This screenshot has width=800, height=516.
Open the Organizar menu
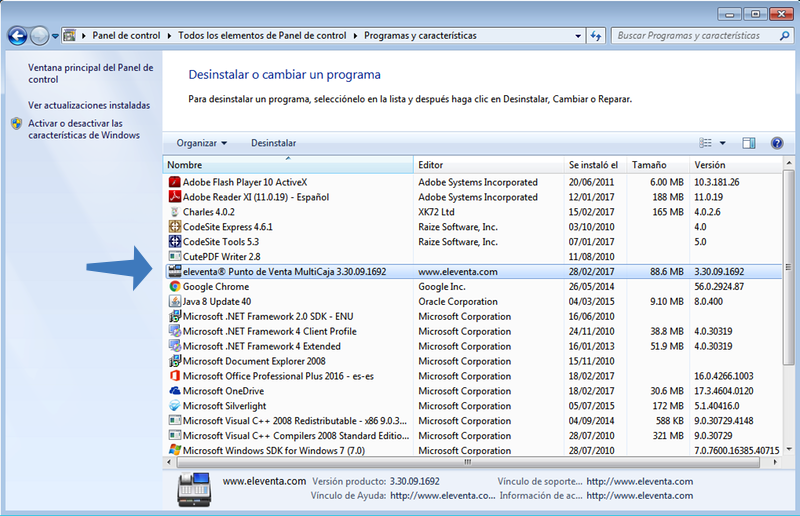click(x=202, y=143)
